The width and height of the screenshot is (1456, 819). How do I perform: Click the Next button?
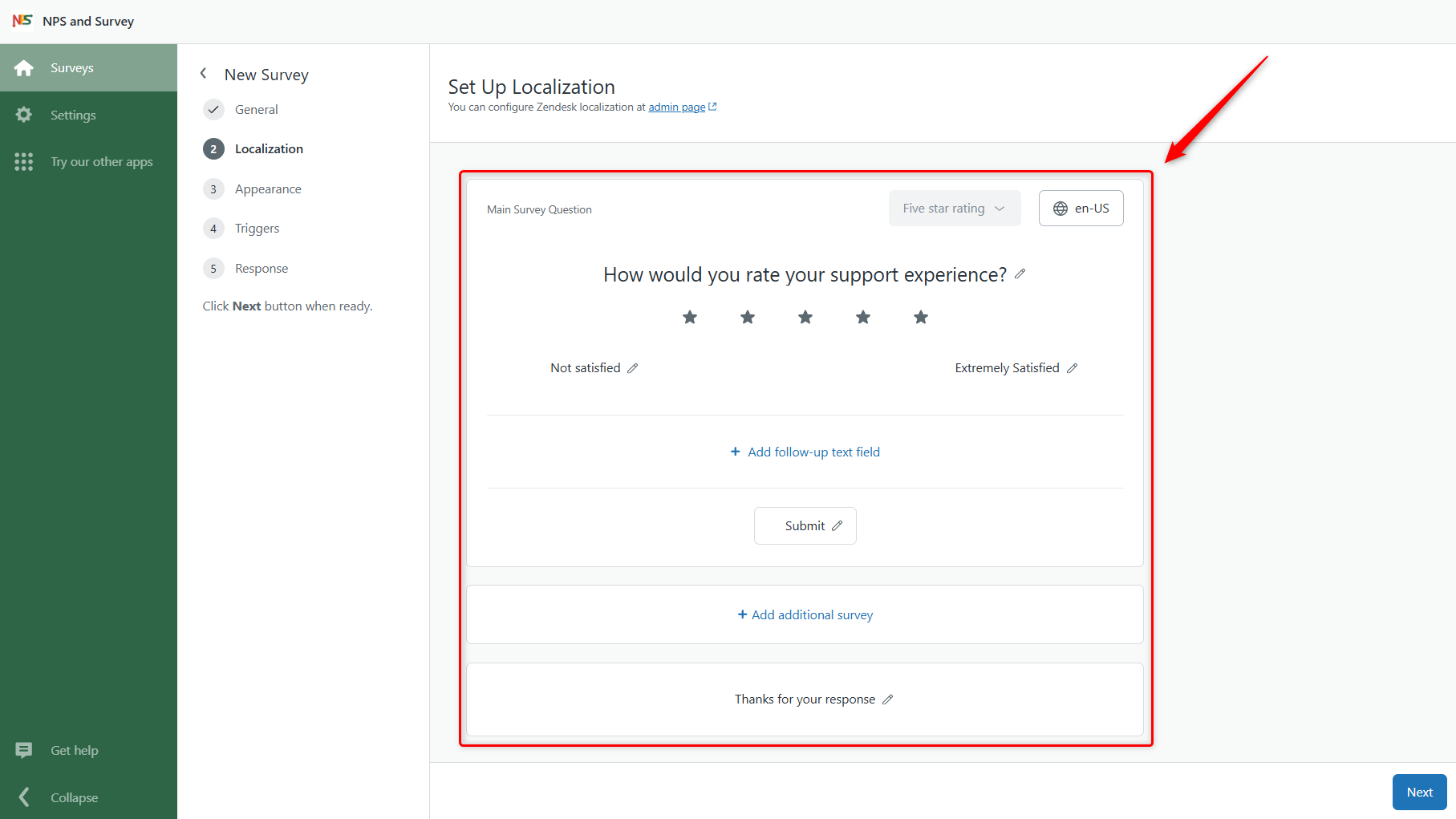click(x=1418, y=792)
